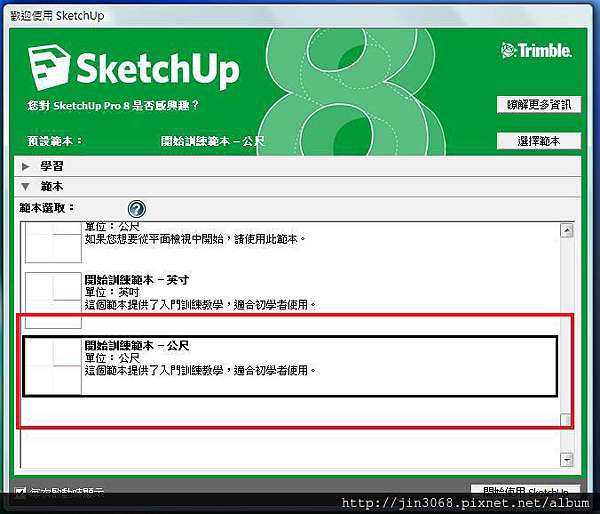This screenshot has width=600, height=514.
Task: Click thumbnail of the 英寸 training template
Action: [x=53, y=300]
